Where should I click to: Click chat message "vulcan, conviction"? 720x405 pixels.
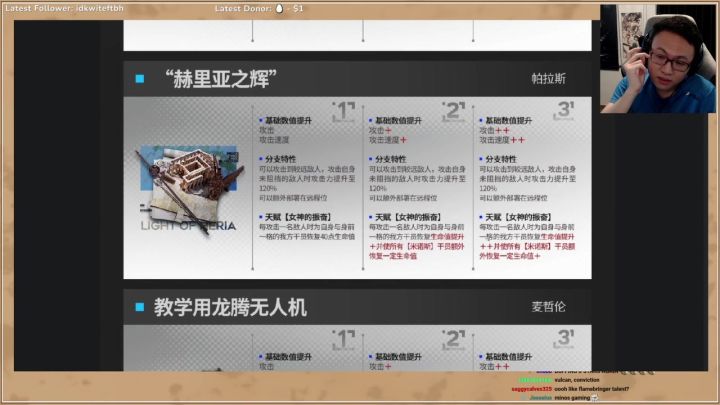pos(577,380)
